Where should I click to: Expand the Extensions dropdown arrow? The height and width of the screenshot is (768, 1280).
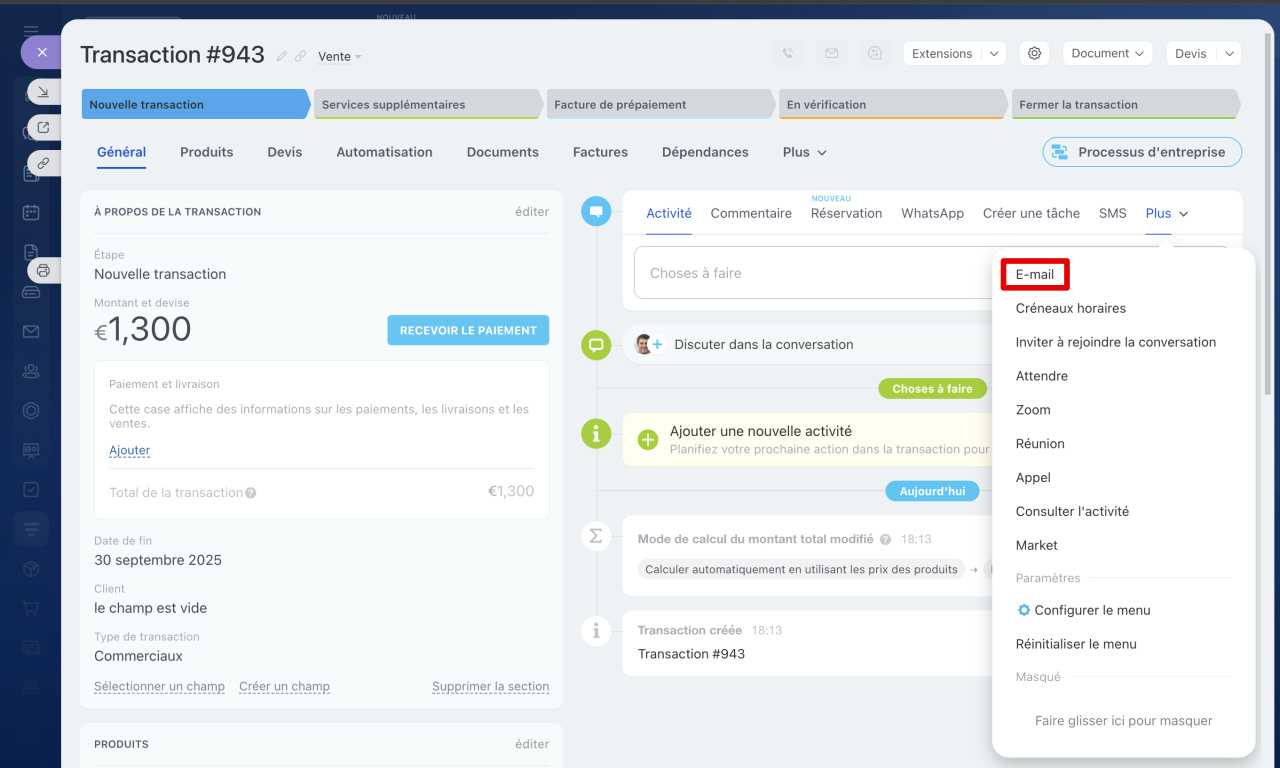point(994,54)
